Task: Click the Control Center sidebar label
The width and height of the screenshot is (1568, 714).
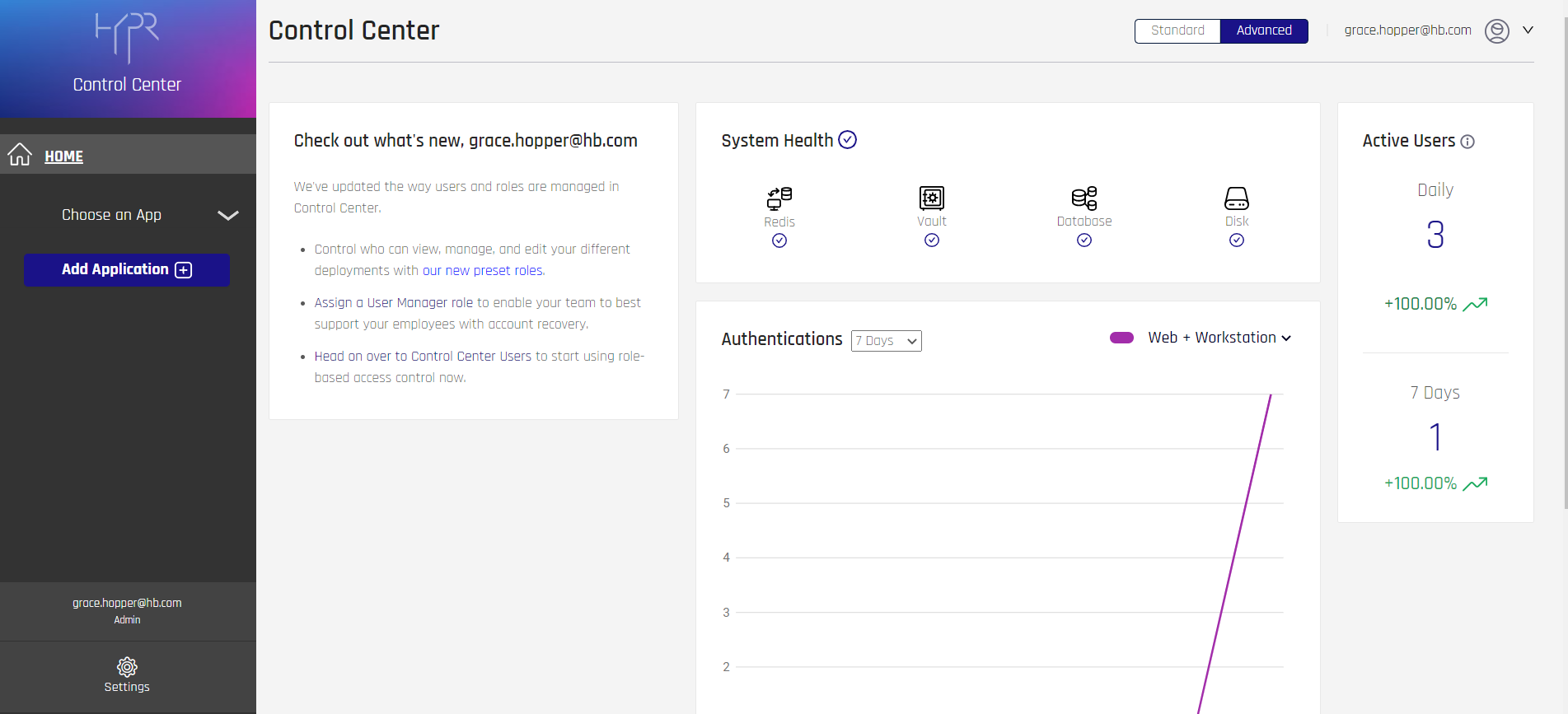Action: 127,84
